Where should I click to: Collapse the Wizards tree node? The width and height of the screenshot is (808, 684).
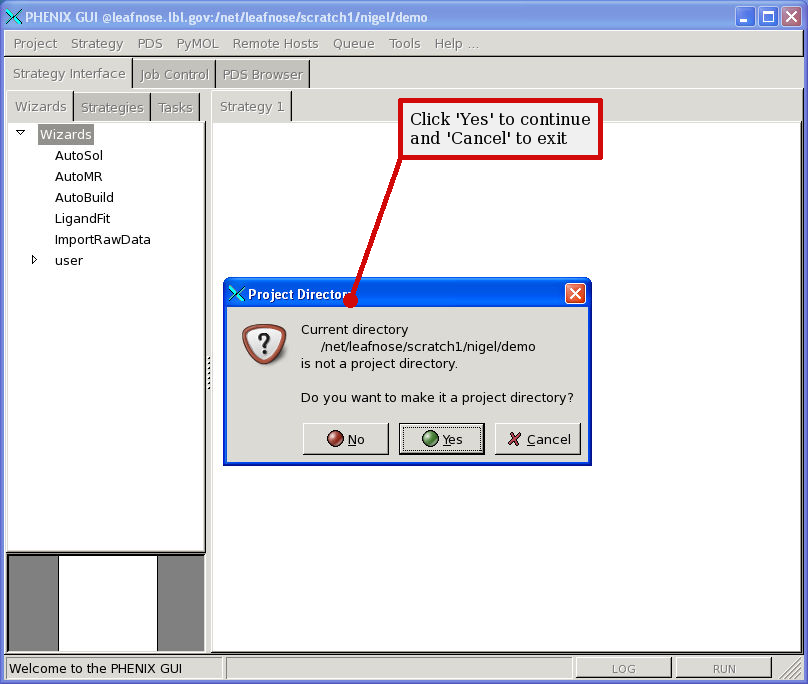(x=20, y=133)
